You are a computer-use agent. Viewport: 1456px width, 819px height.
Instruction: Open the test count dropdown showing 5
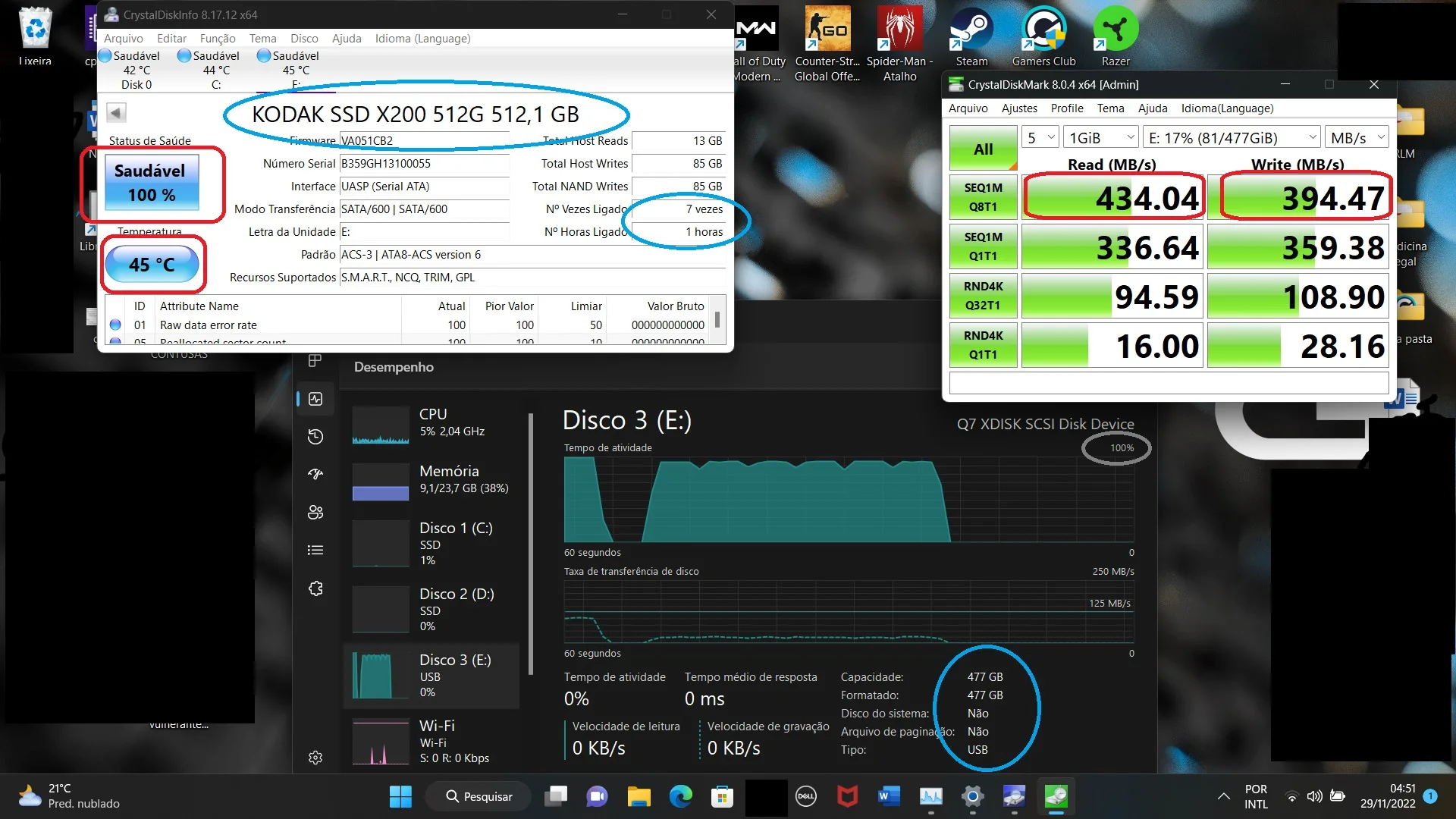pyautogui.click(x=1040, y=138)
